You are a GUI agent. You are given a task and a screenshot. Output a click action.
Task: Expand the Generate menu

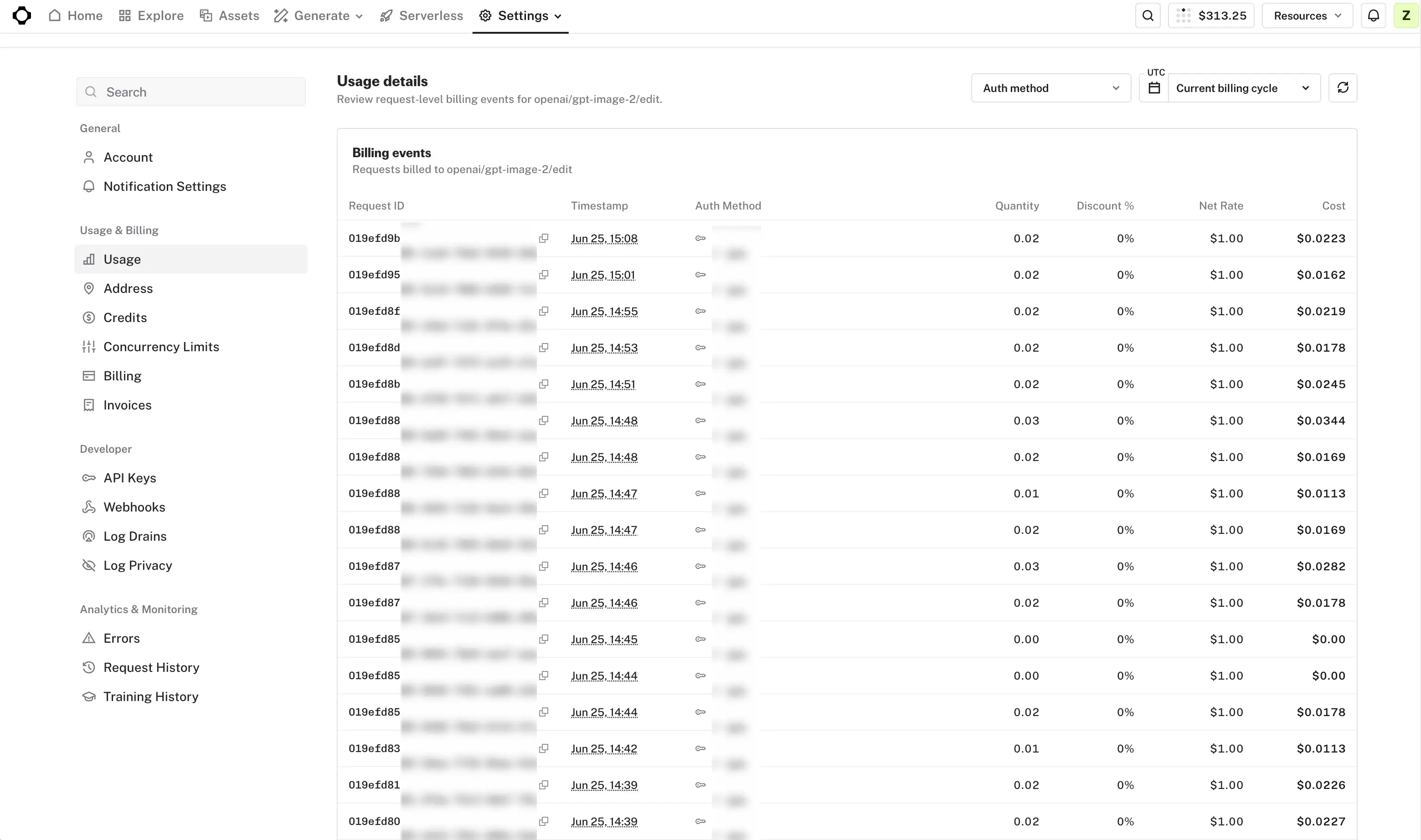coord(318,15)
